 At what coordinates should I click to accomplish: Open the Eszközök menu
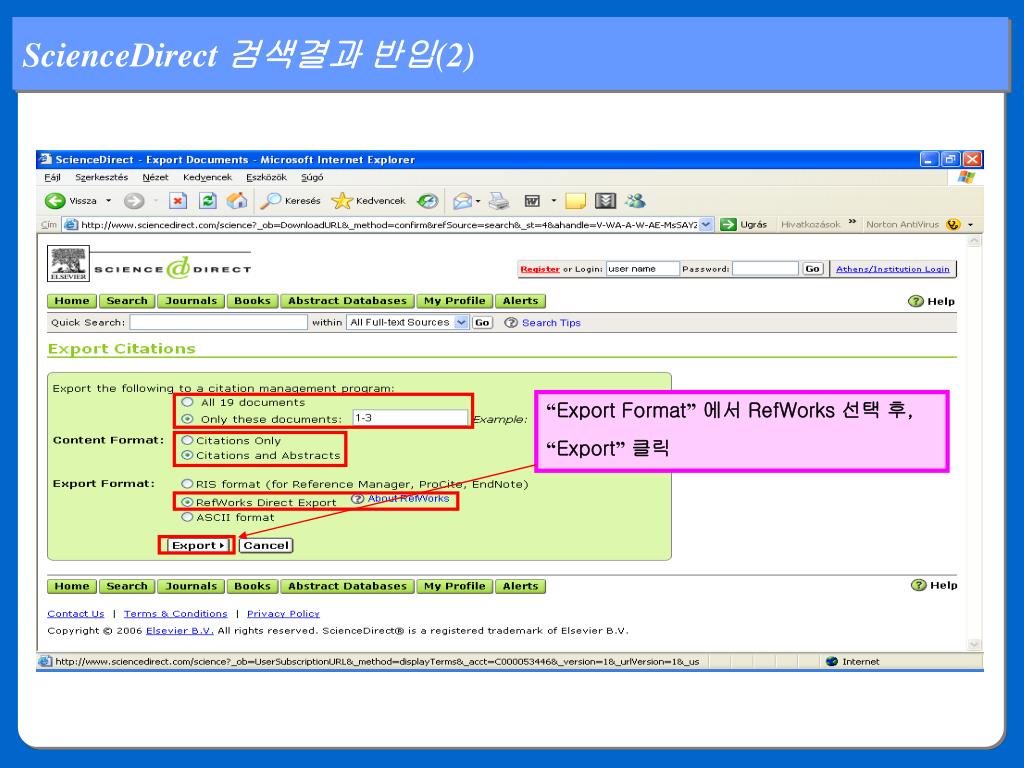click(x=266, y=178)
